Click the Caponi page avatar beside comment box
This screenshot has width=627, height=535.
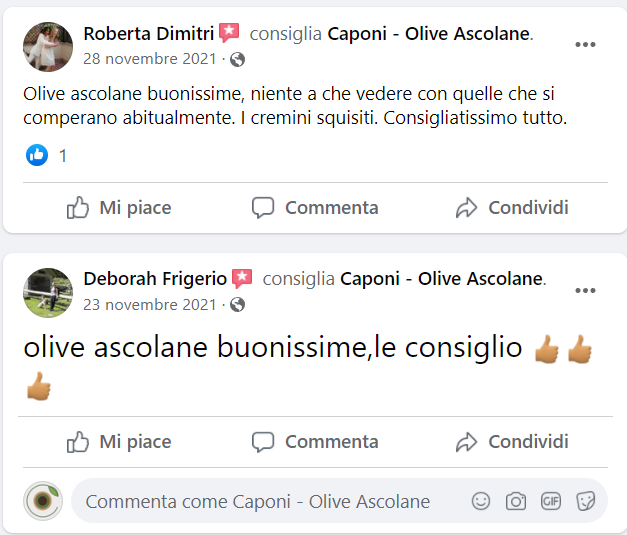click(42, 501)
